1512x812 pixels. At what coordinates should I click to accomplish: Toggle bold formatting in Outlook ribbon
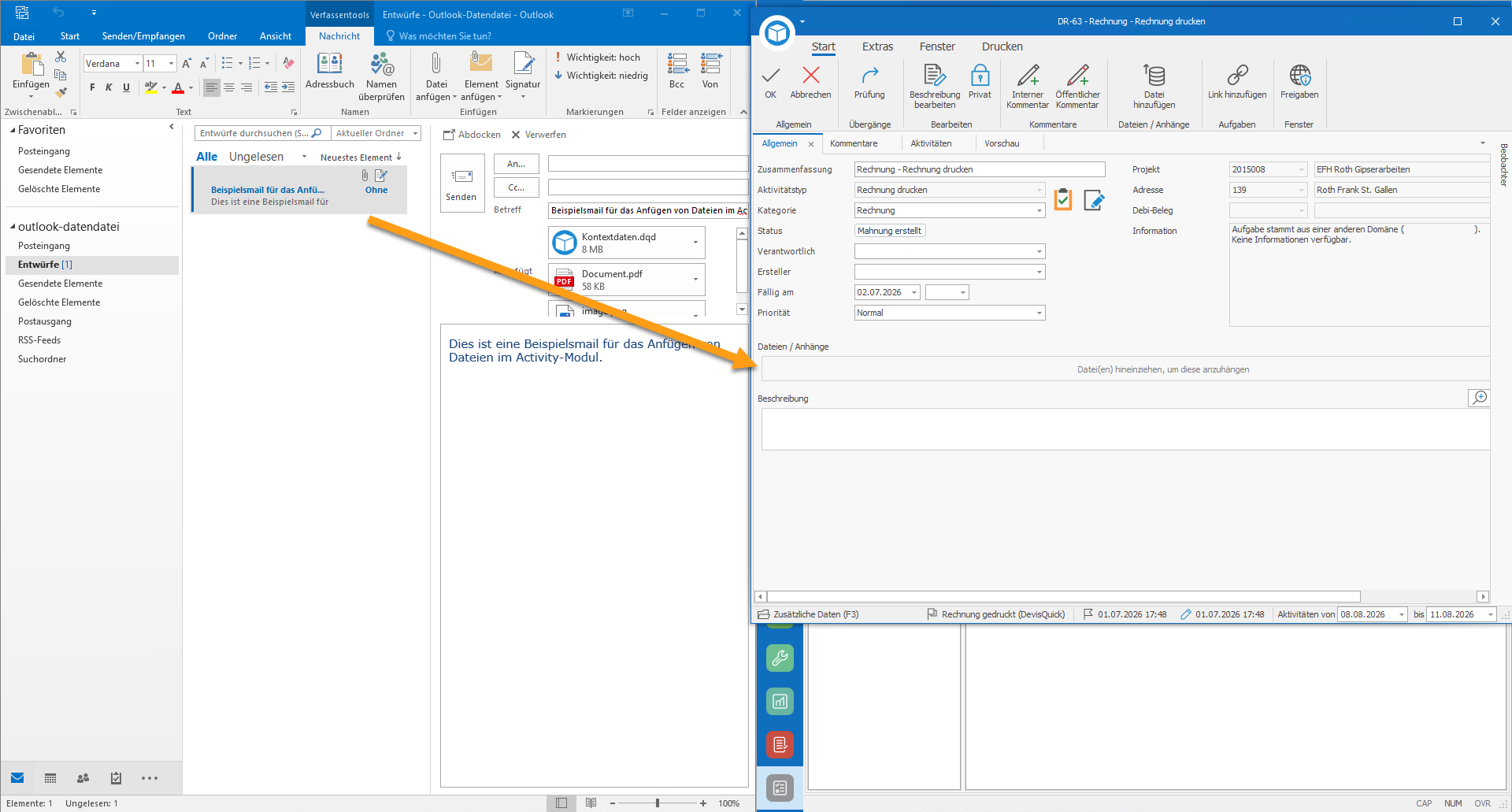click(92, 87)
